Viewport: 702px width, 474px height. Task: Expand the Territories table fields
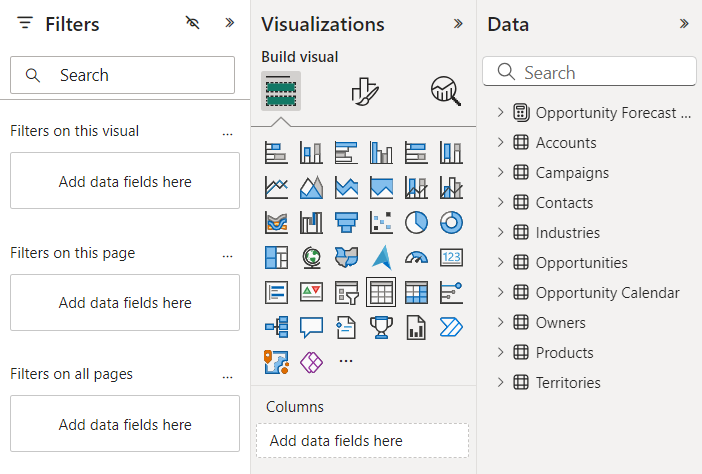click(501, 383)
